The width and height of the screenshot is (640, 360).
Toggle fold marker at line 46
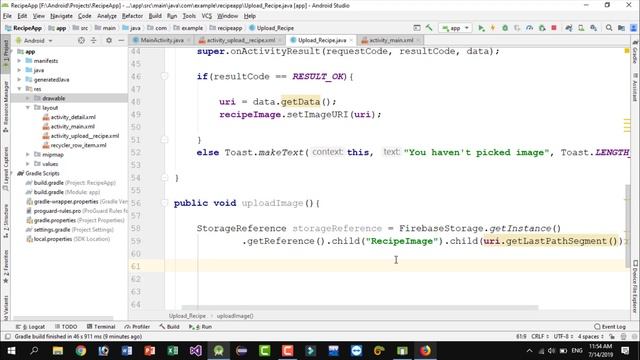click(x=164, y=76)
